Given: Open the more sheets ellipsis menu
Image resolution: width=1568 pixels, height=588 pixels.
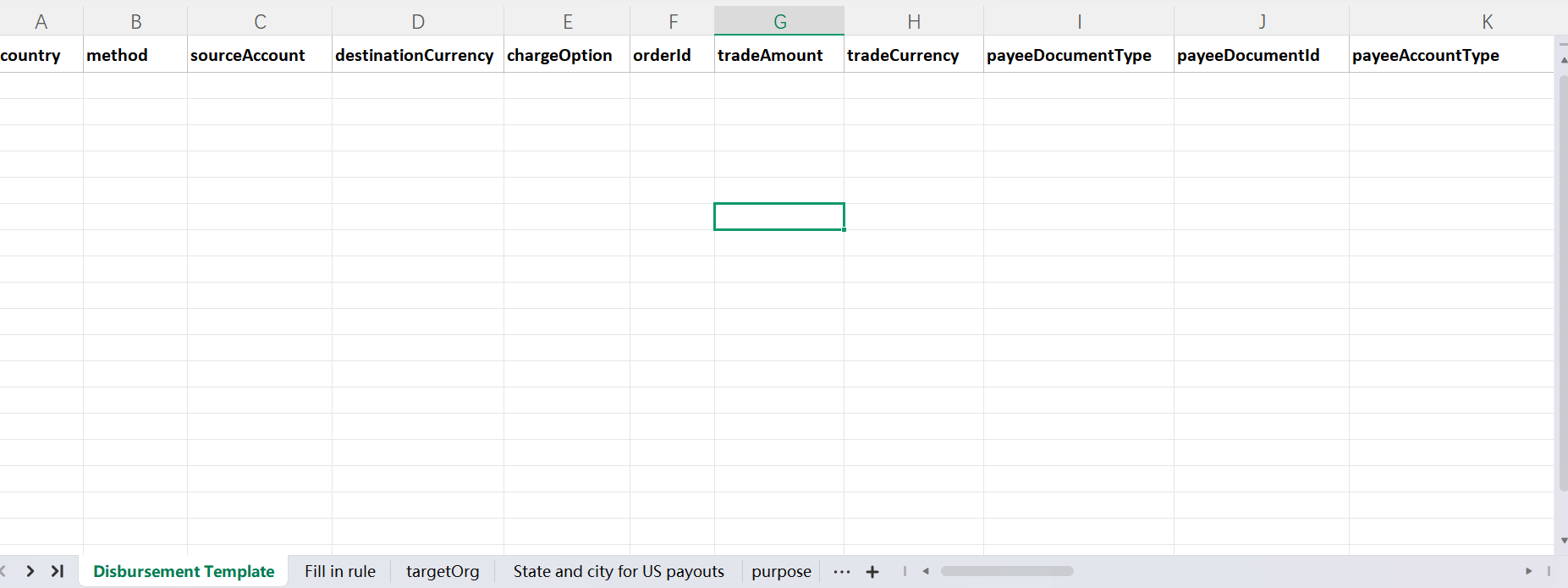Looking at the screenshot, I should (841, 572).
